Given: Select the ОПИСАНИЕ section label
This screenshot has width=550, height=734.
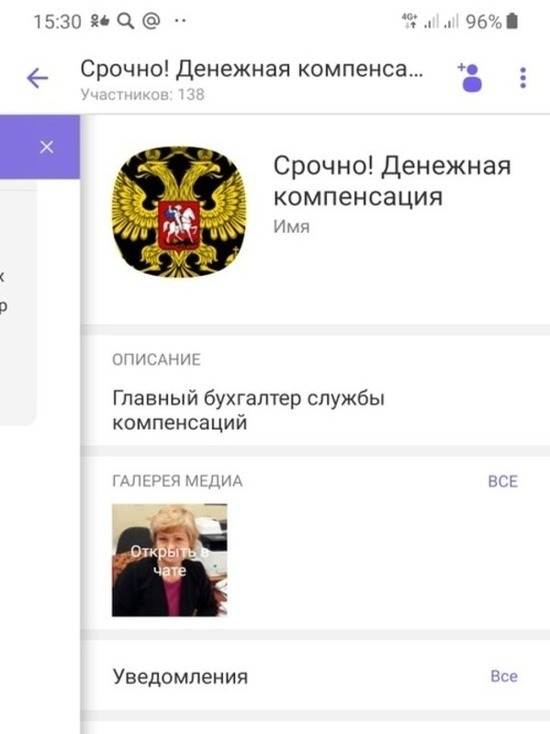Looking at the screenshot, I should tap(156, 359).
